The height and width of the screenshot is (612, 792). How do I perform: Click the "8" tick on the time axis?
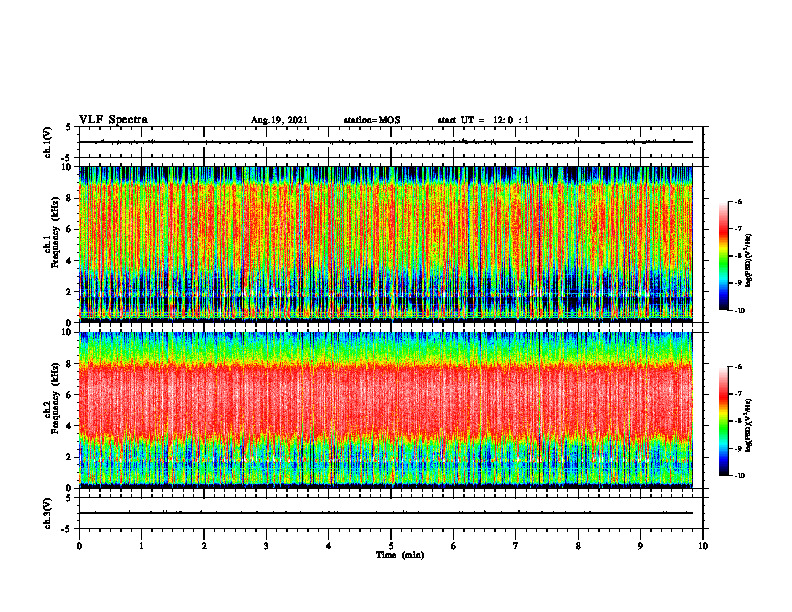(578, 546)
